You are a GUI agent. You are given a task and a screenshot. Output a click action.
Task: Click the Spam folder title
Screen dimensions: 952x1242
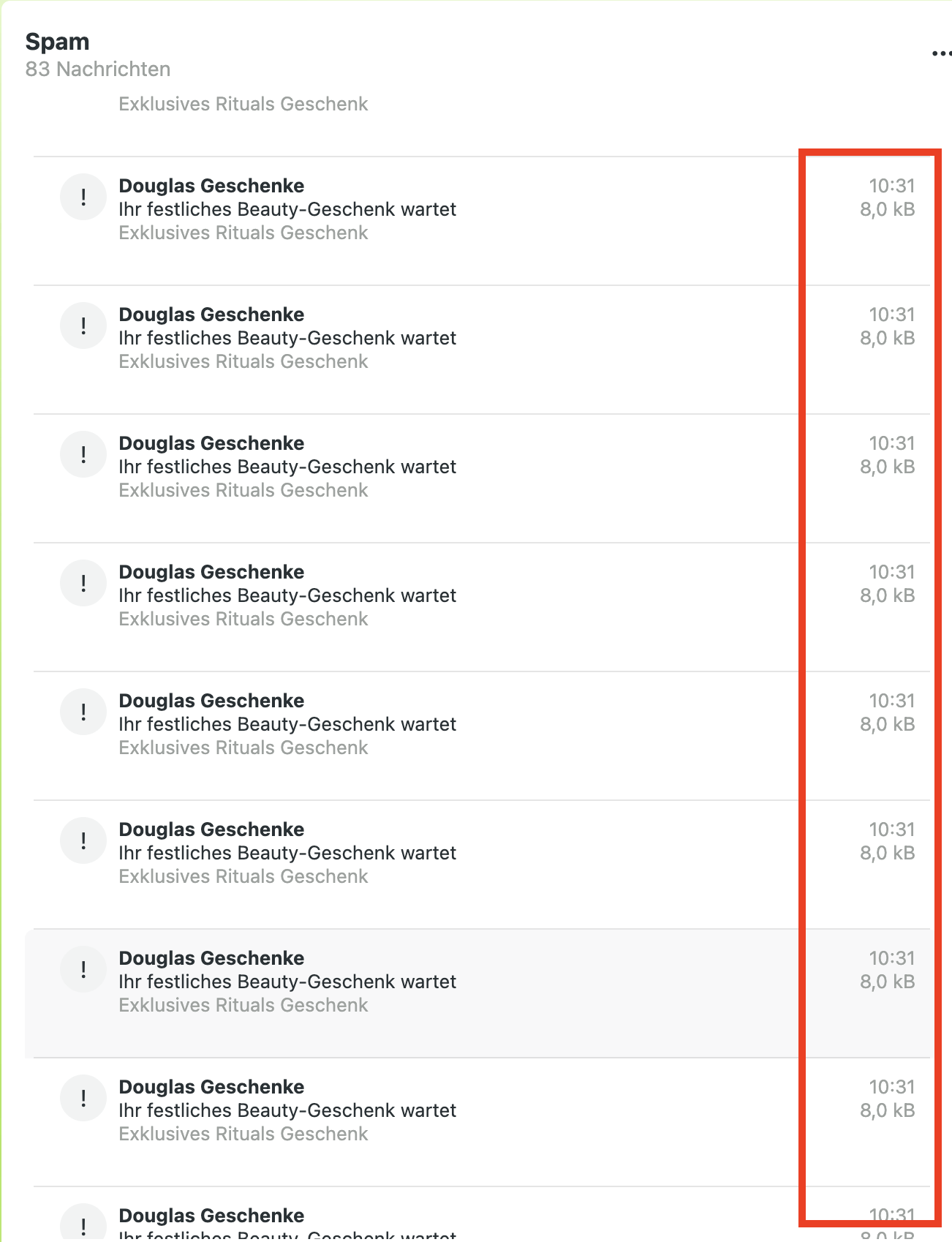click(57, 42)
